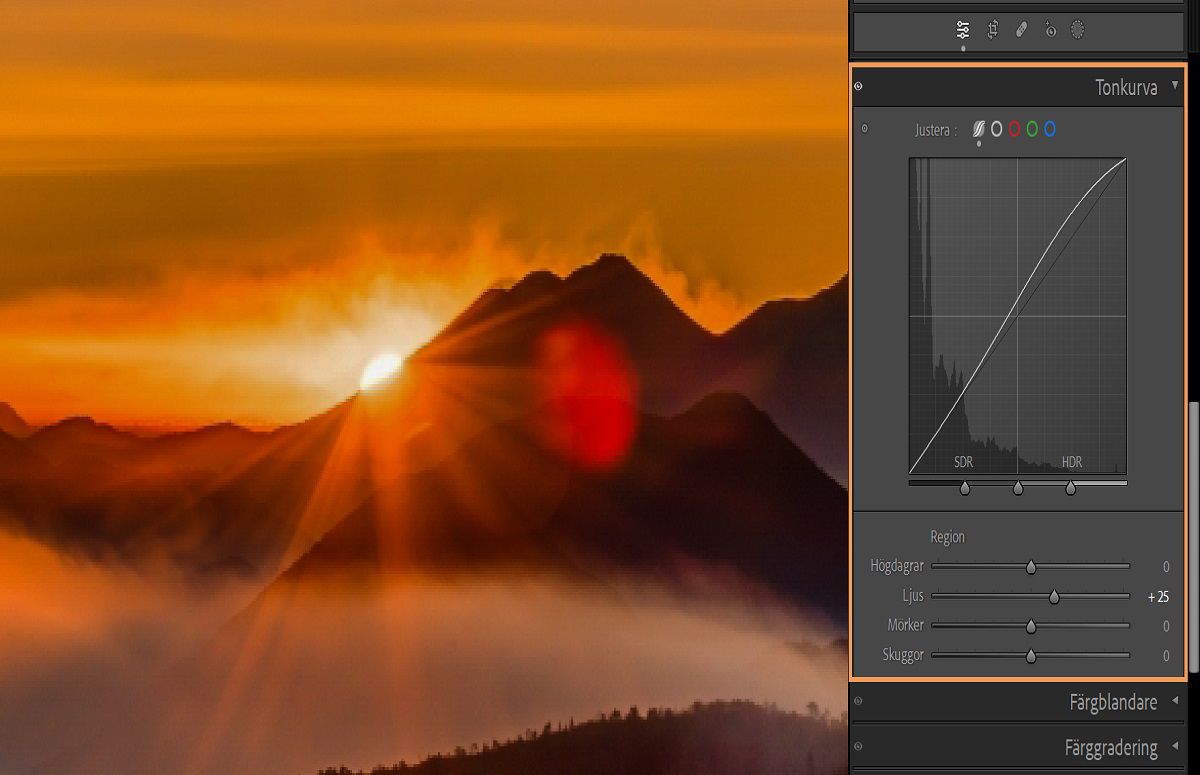Select the Red Eye correction tool

click(1050, 30)
